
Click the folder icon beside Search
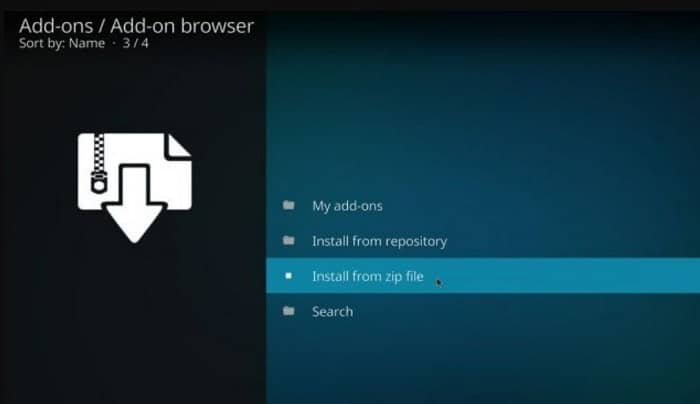288,311
